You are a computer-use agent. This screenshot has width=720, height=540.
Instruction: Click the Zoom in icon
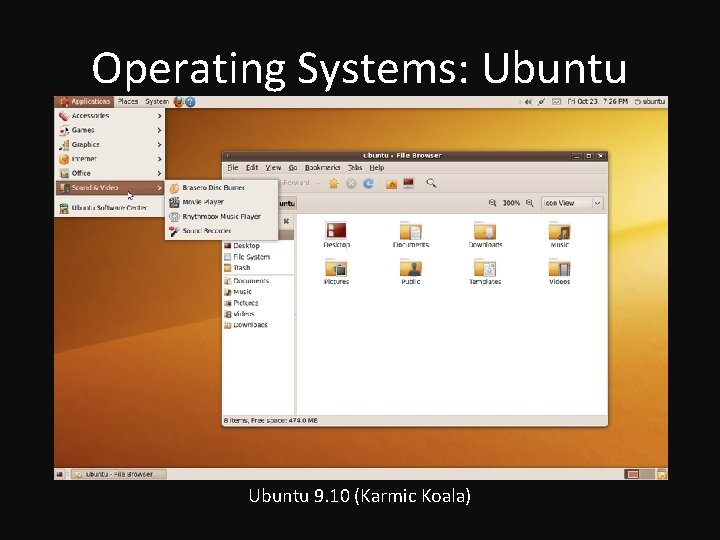tap(529, 203)
